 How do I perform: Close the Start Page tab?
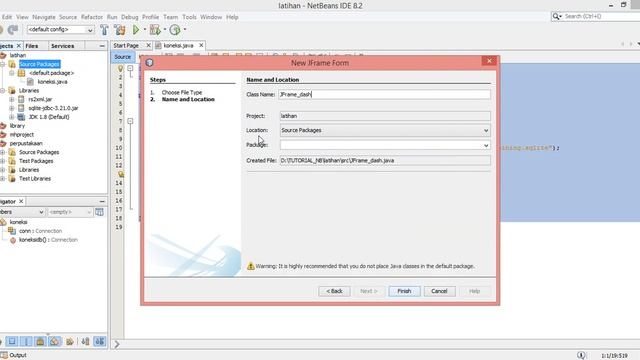point(149,45)
